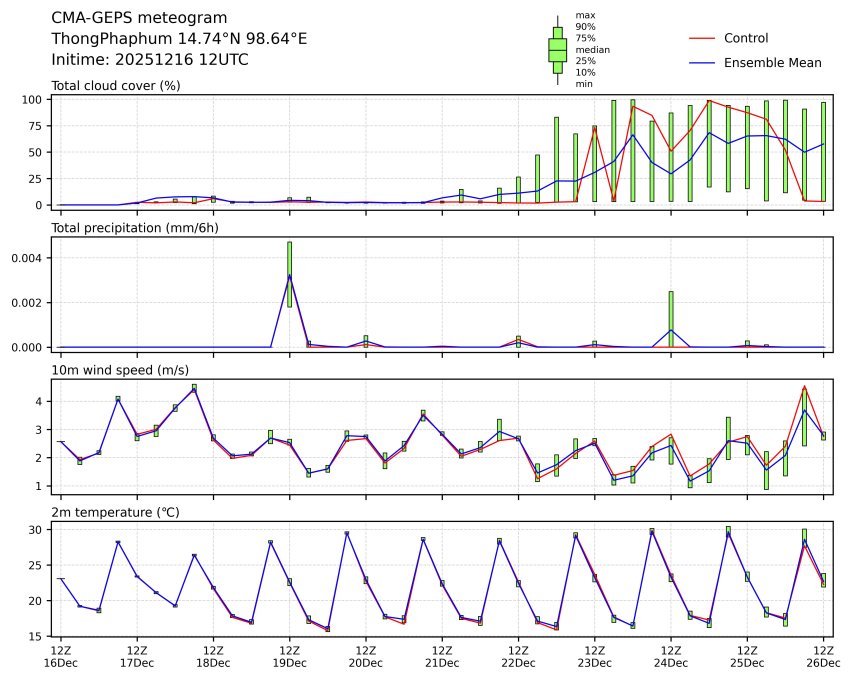Screen dimensions: 852x680
Task: Click the '12Z 25Dec' time axis label
Action: point(747,657)
